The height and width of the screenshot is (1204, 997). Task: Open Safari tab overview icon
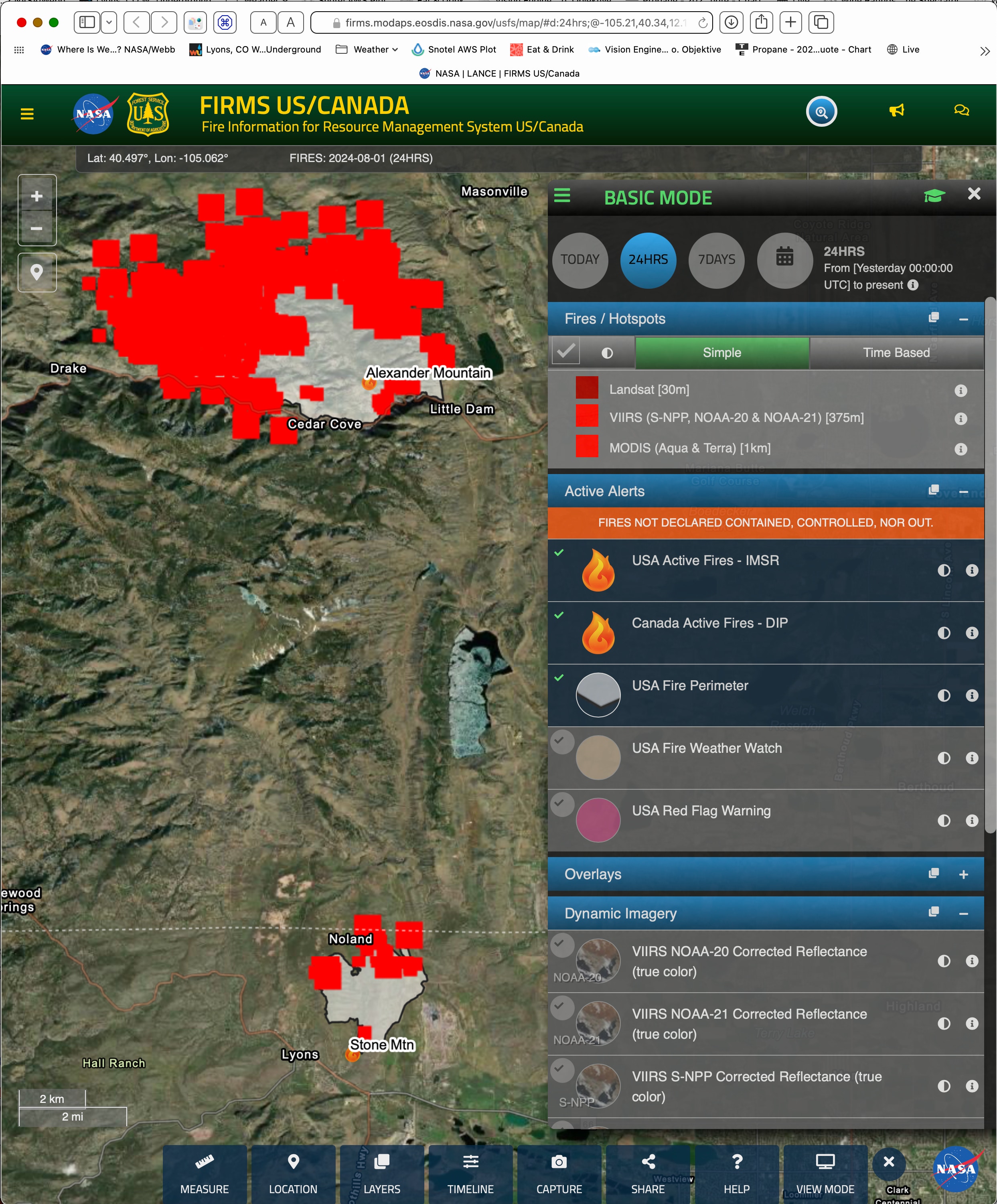click(x=821, y=22)
